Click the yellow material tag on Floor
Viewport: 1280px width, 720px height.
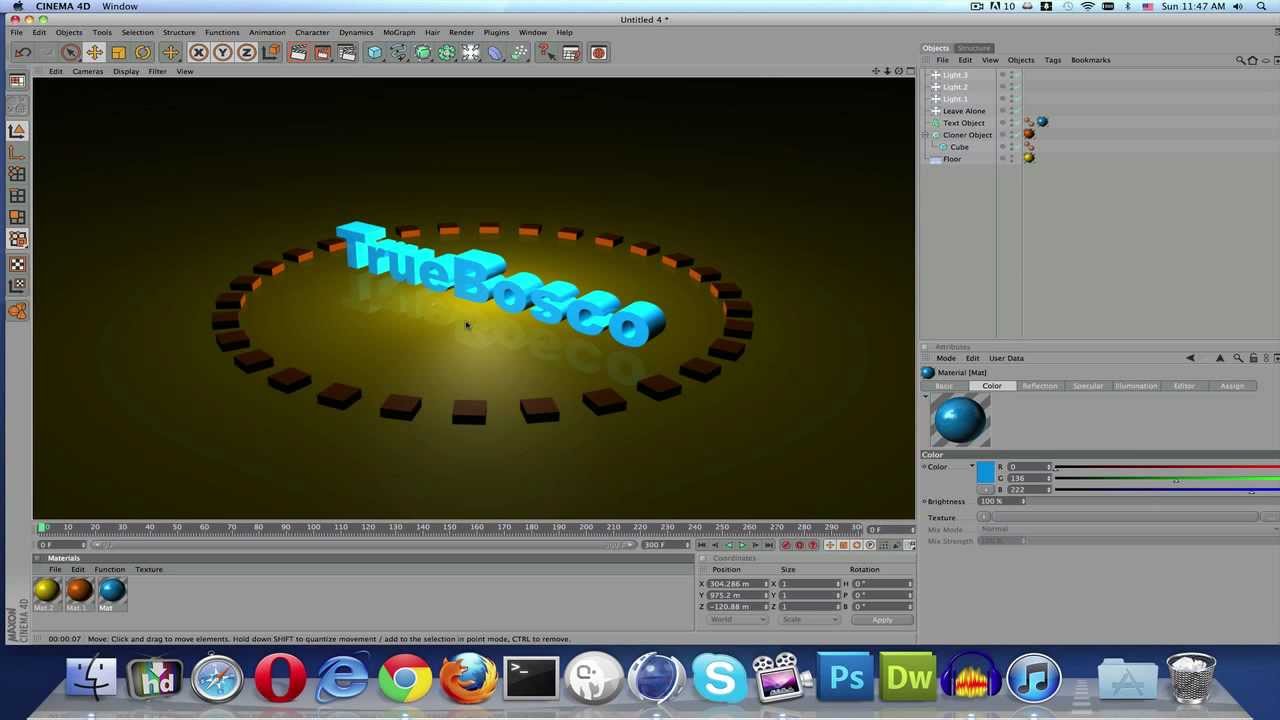tap(1029, 158)
